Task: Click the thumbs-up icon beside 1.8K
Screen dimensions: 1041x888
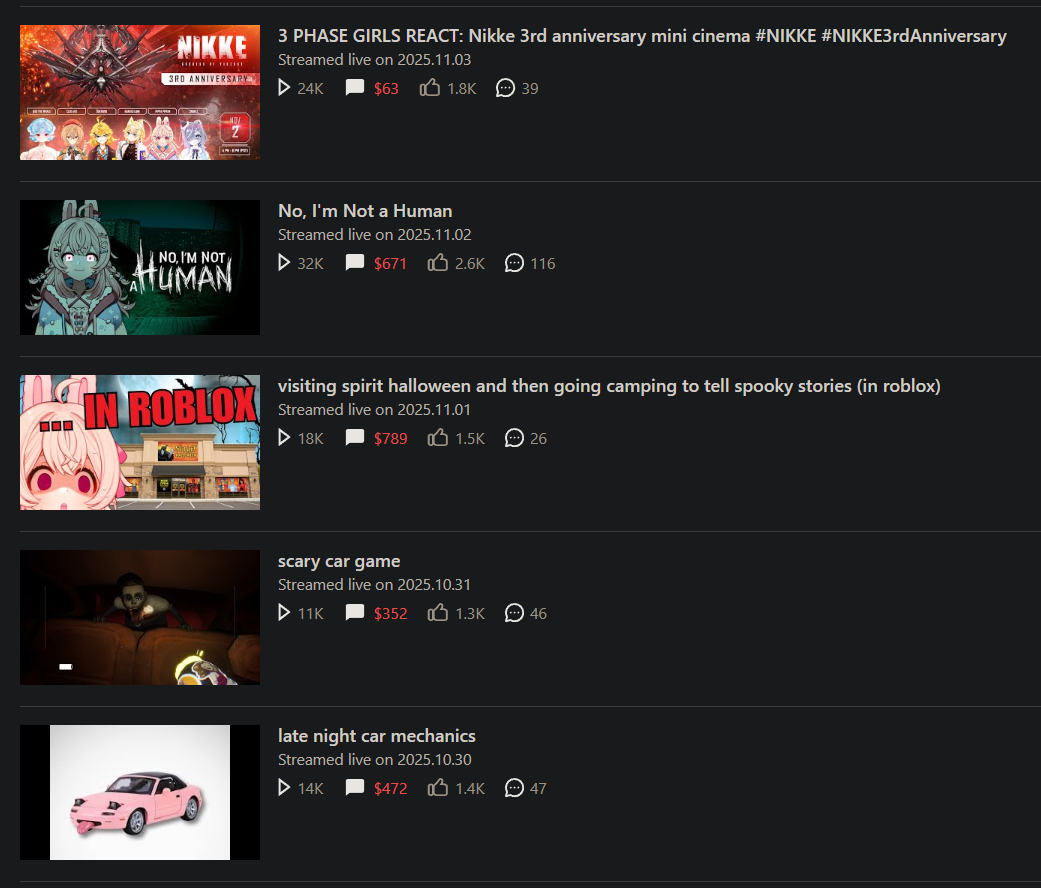Action: tap(430, 88)
